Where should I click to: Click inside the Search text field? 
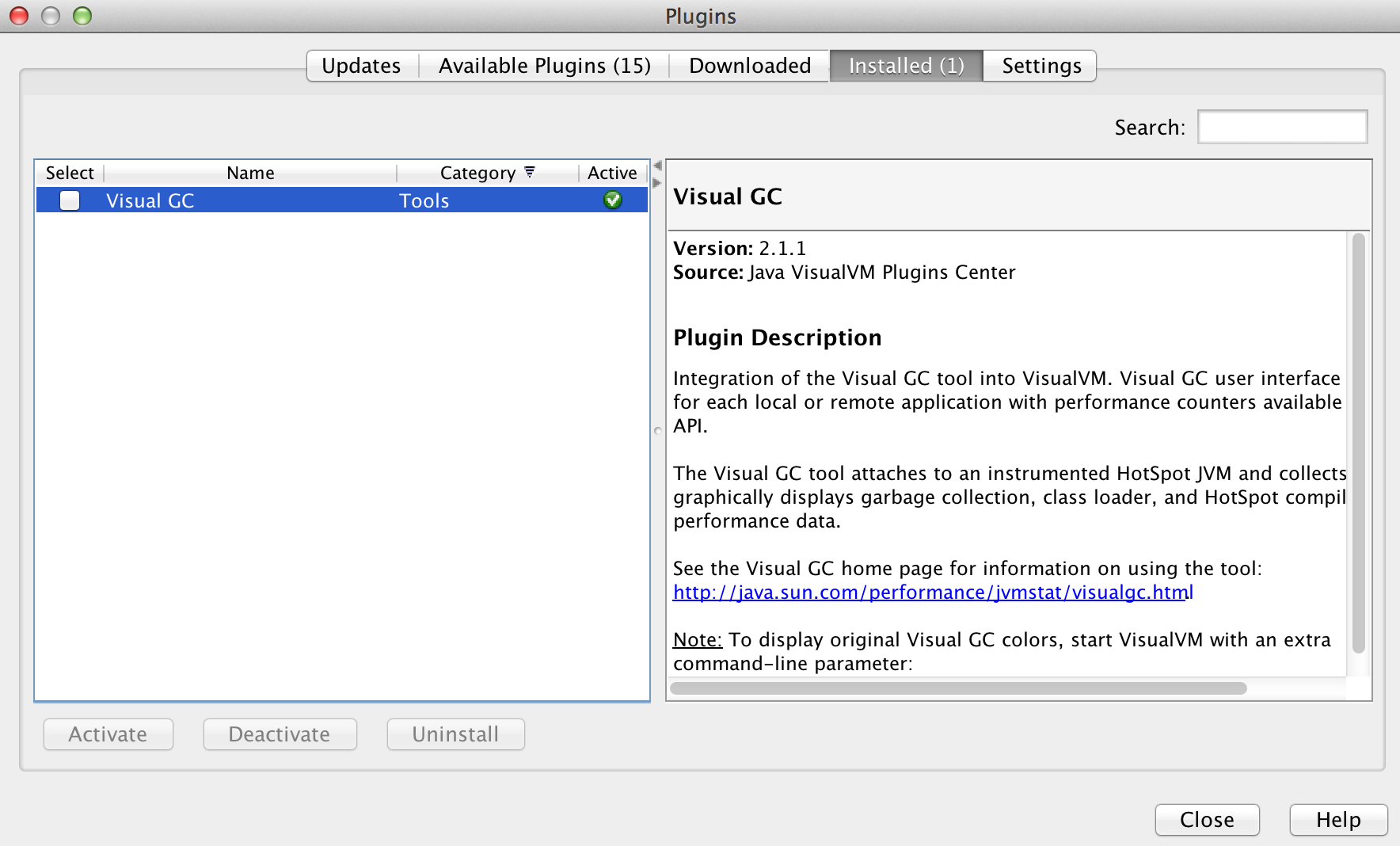[1281, 127]
